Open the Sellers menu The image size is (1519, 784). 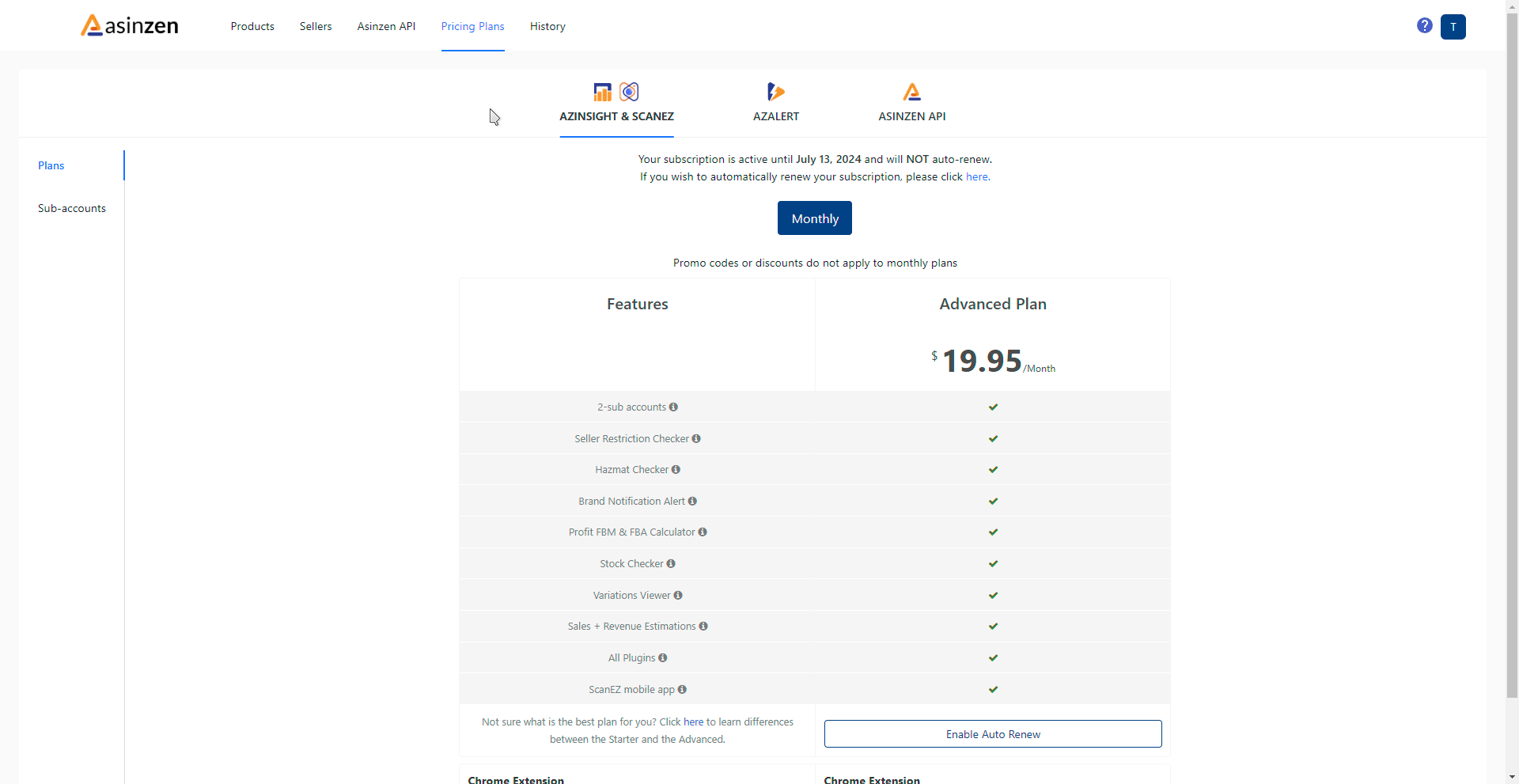[x=316, y=26]
